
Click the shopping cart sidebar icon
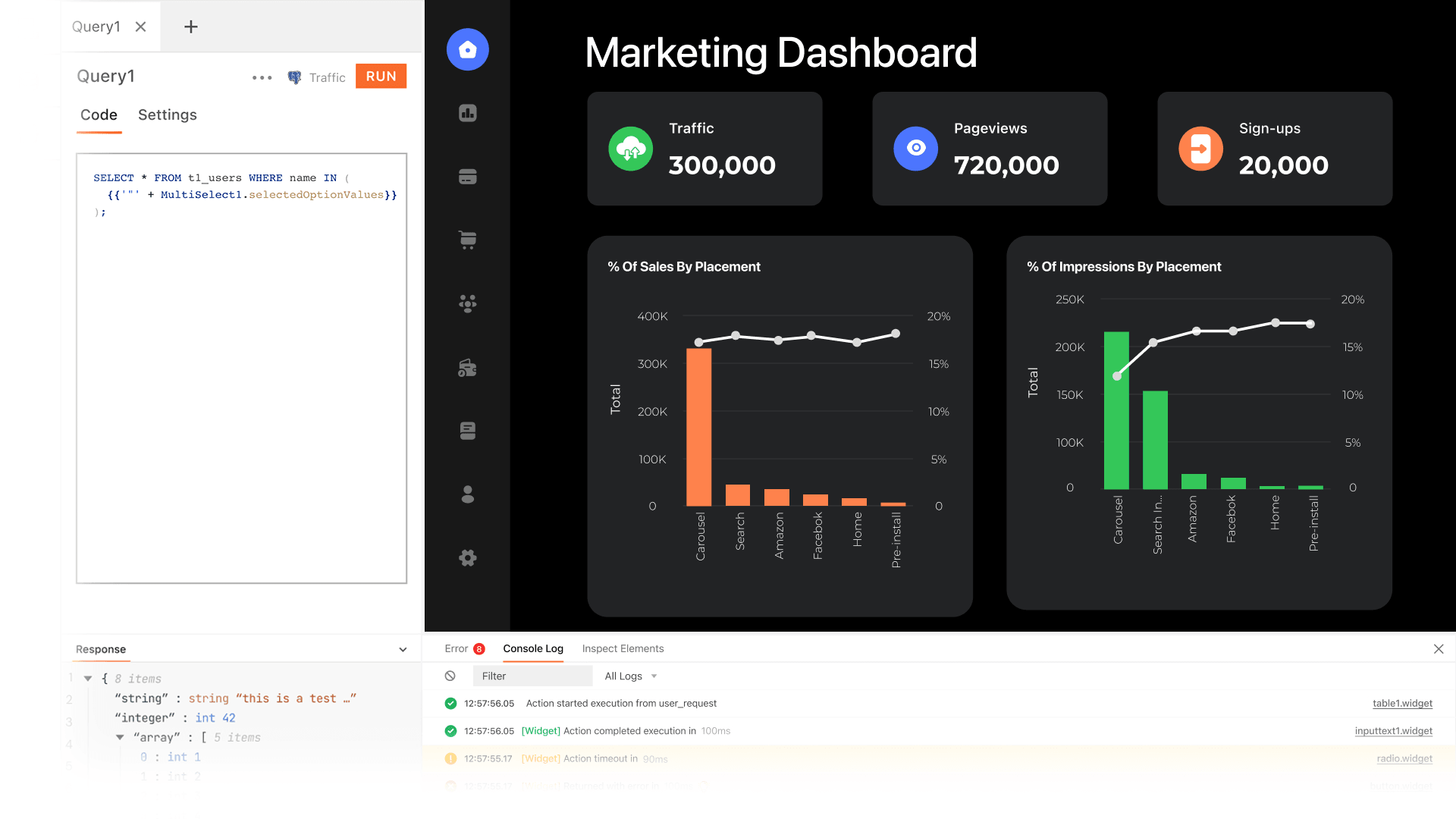pyautogui.click(x=467, y=240)
